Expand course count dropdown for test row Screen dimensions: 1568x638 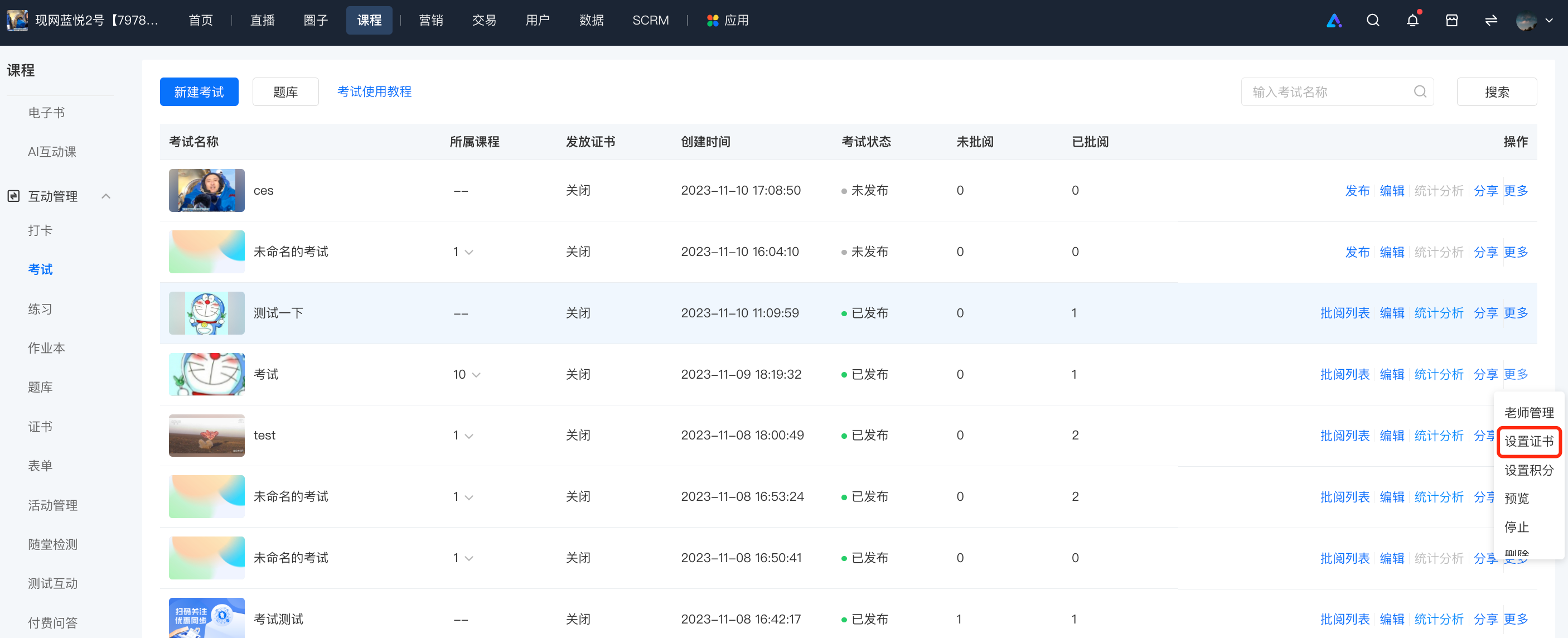coord(469,436)
